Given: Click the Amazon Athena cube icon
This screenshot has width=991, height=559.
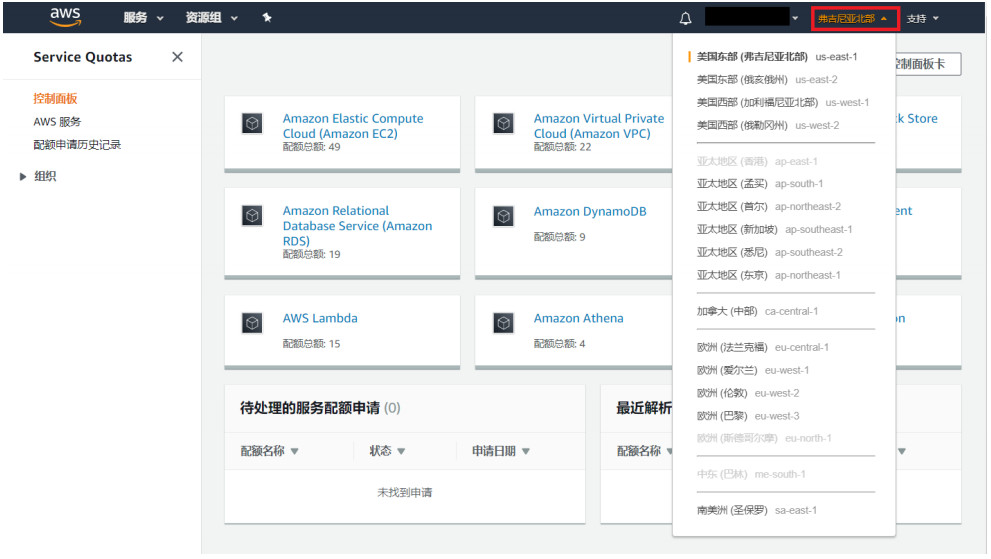Looking at the screenshot, I should [504, 323].
